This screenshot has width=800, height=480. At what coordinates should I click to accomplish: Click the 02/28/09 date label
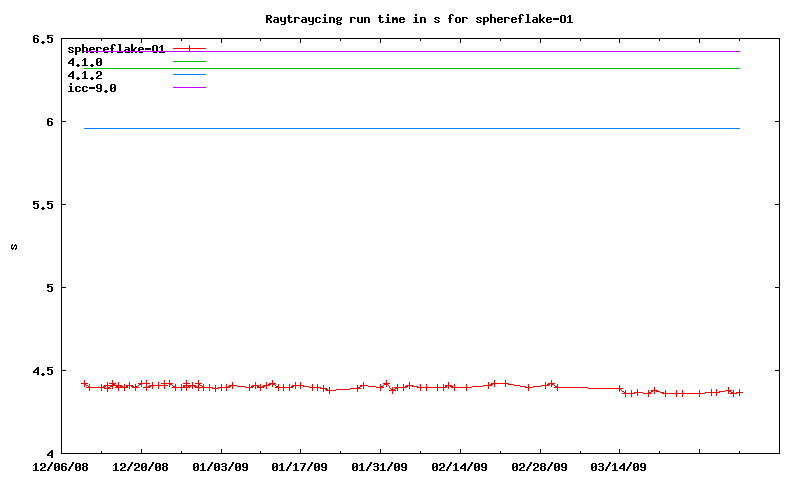click(x=539, y=467)
